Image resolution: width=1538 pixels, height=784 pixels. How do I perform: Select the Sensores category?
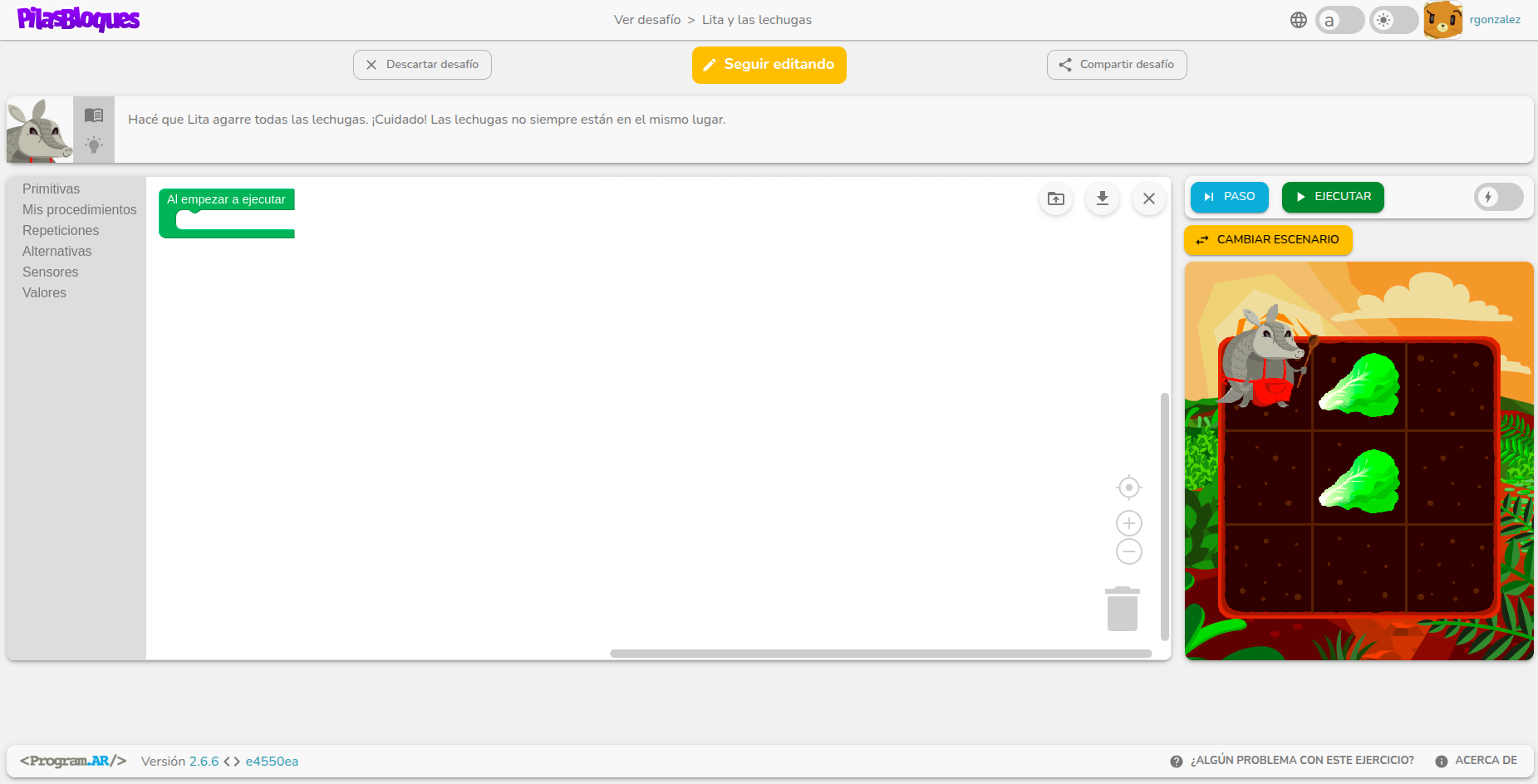[51, 272]
